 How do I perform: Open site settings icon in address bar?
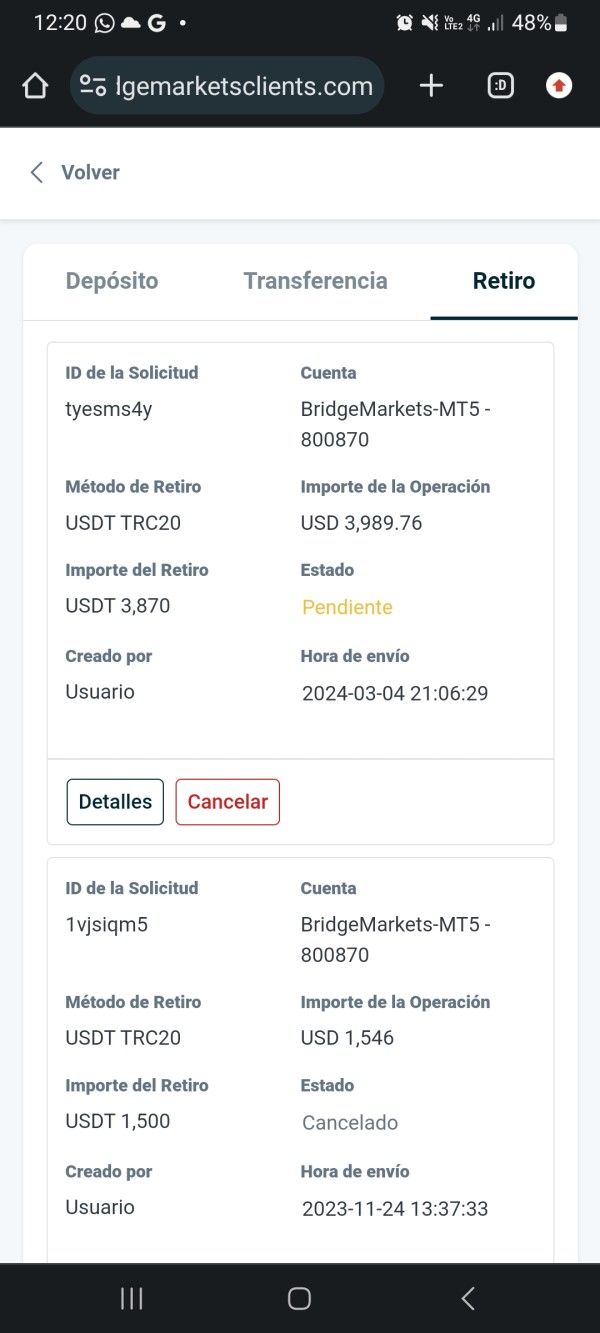[93, 87]
